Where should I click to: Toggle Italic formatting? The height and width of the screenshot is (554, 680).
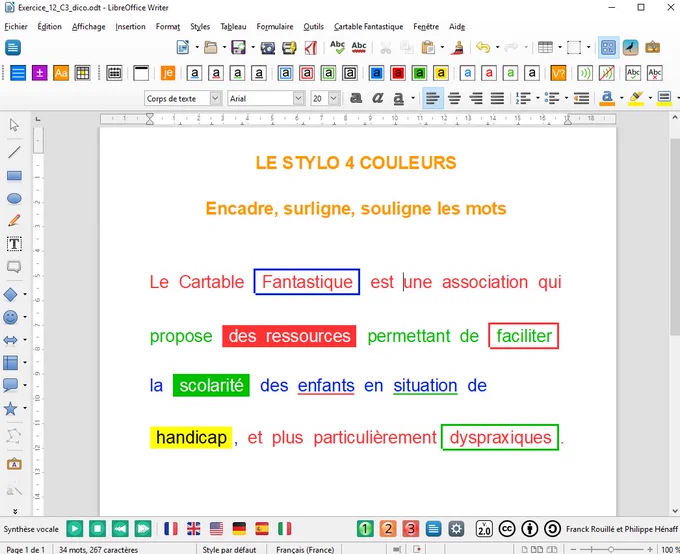[x=377, y=98]
